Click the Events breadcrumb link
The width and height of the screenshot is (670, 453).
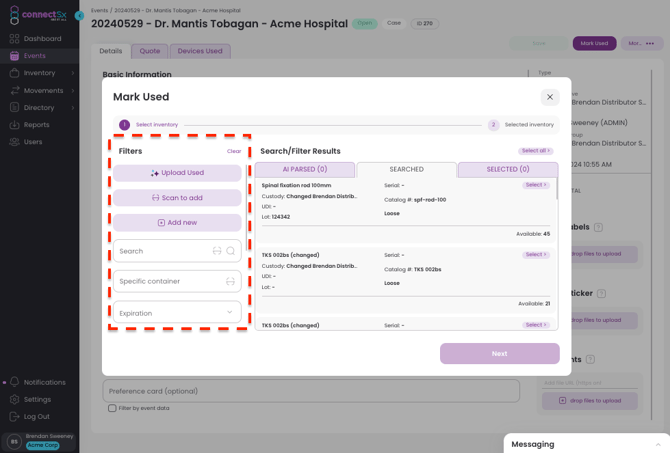(99, 10)
